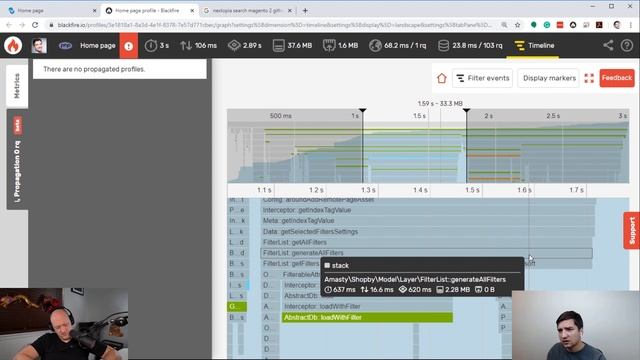Open the red alert warning icon
This screenshot has height=360, width=640.
[x=129, y=46]
